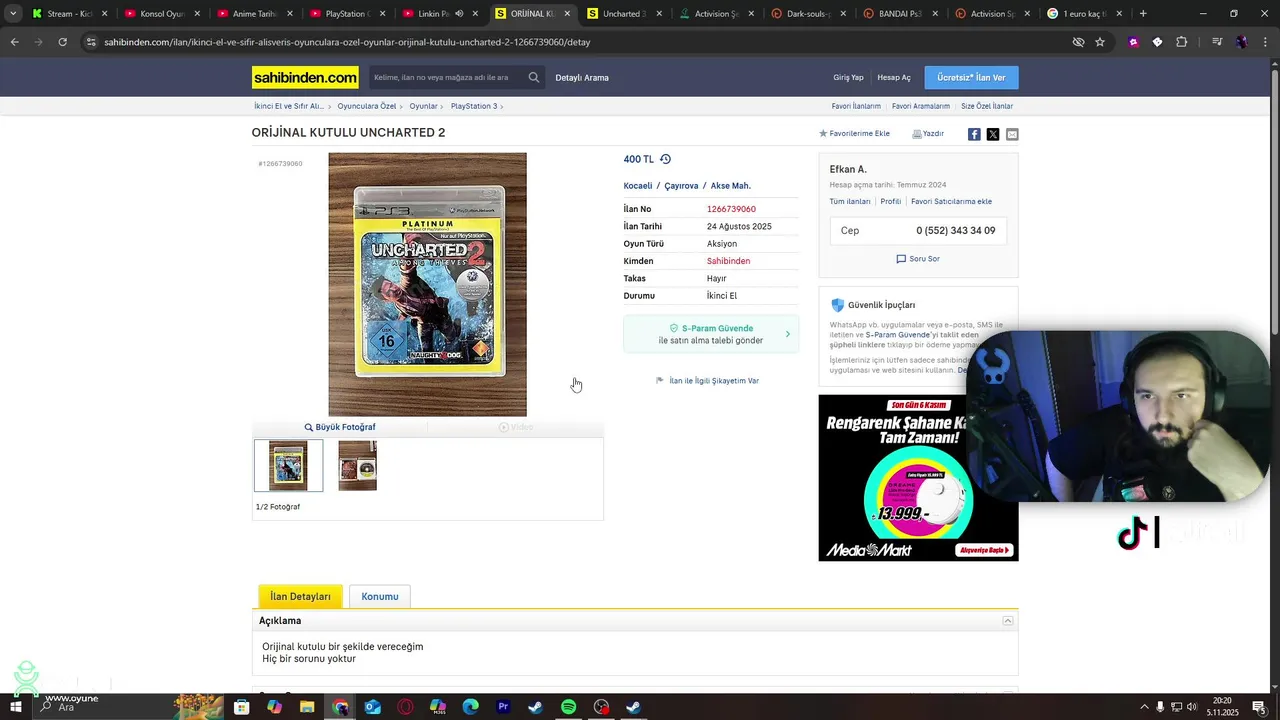
Task: Click the Çayırova location link
Action: [x=681, y=186]
